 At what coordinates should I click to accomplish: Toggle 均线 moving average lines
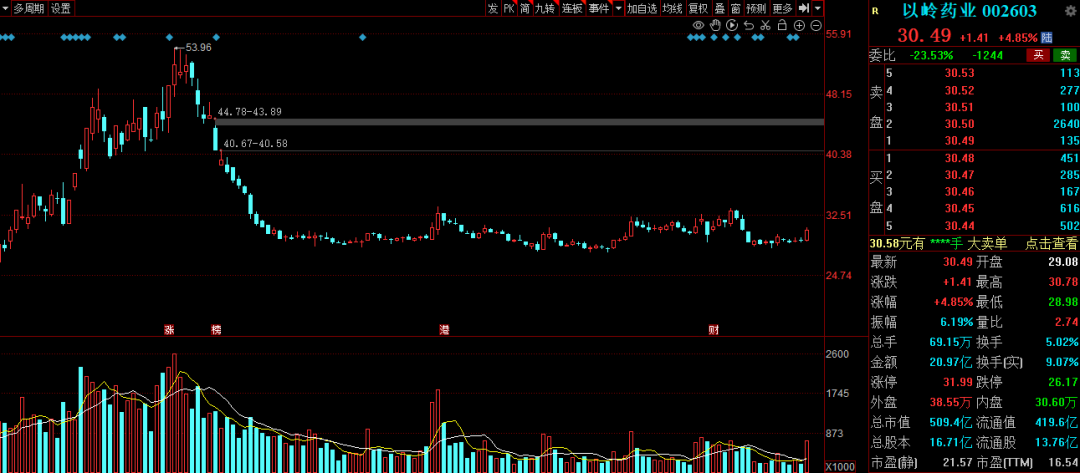coord(673,8)
